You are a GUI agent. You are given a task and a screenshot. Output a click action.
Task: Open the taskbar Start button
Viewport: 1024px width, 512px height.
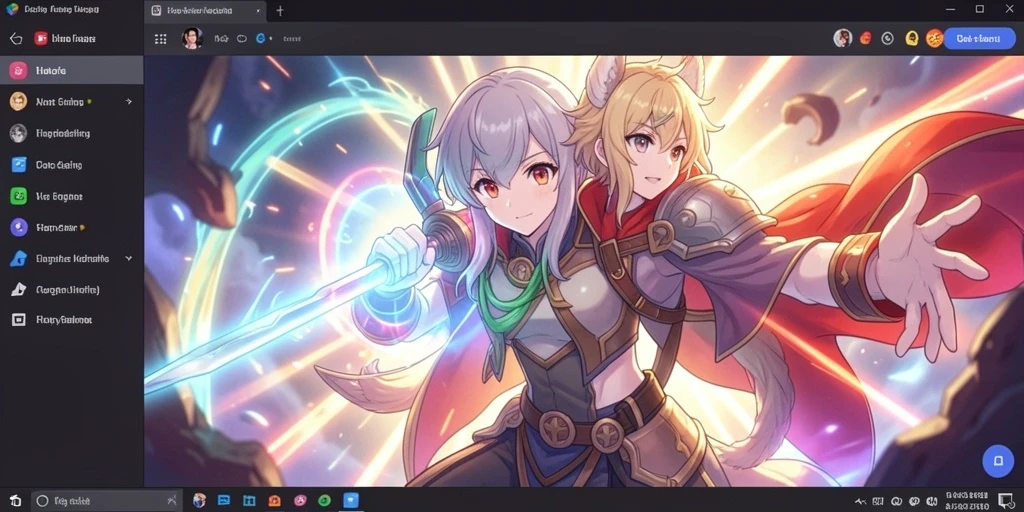click(15, 501)
